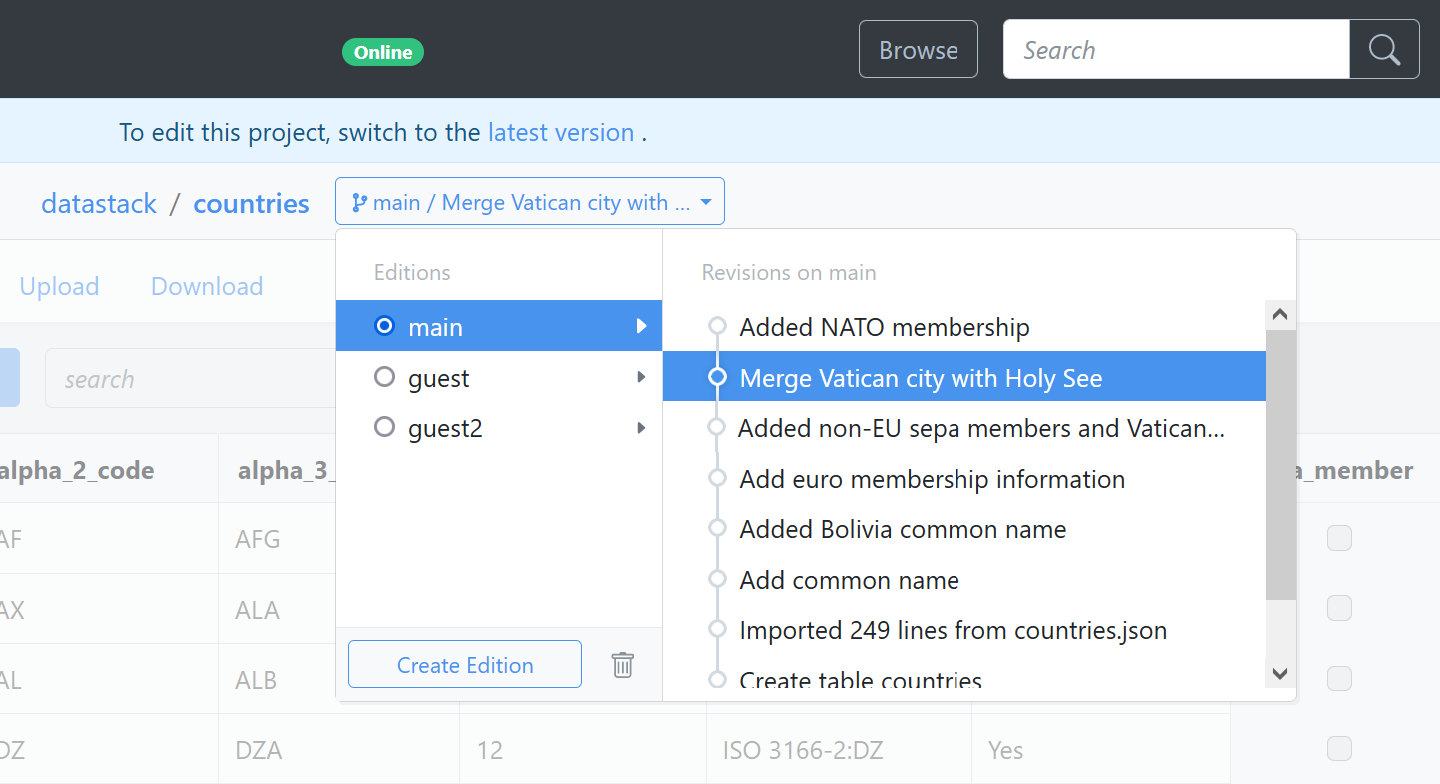
Task: Expand the guest edition submenu arrow
Action: [641, 378]
